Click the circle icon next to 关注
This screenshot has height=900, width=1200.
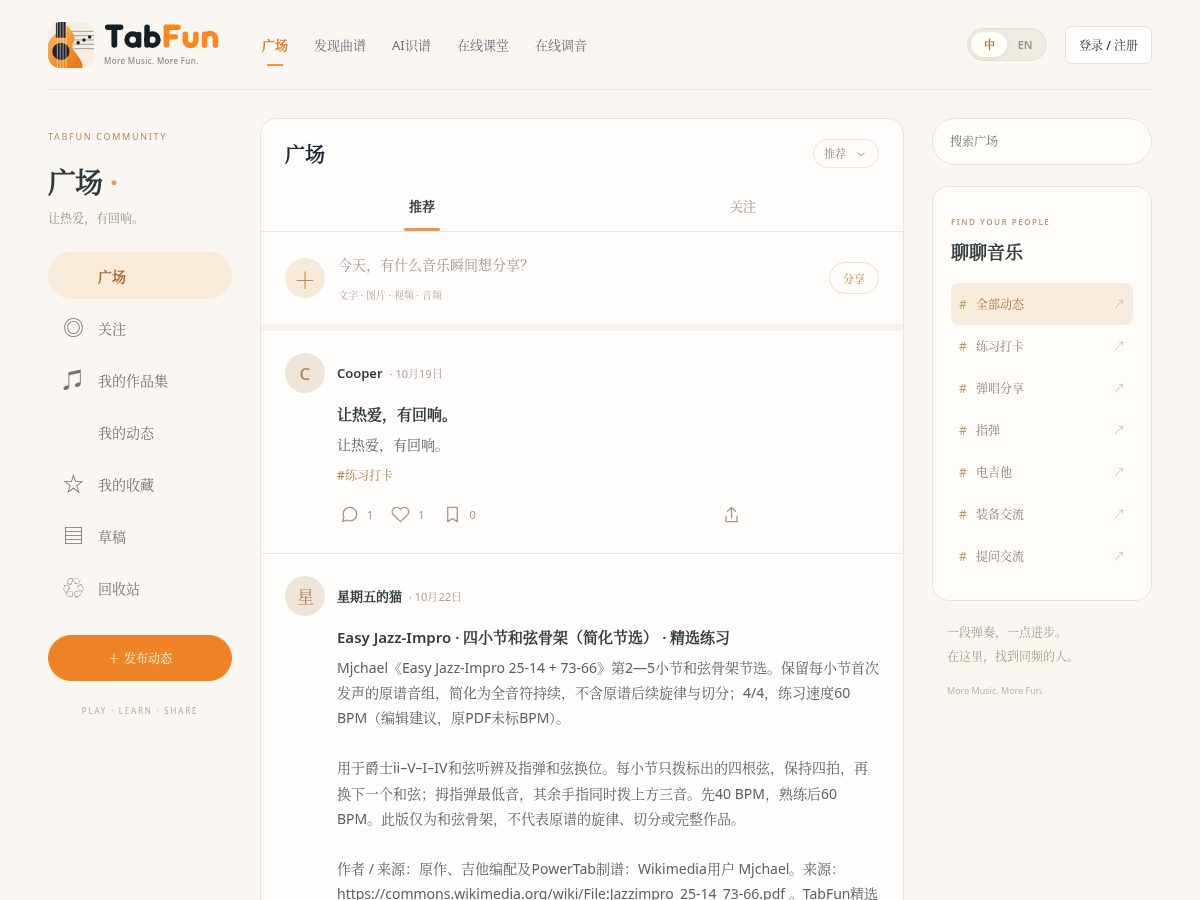click(73, 327)
